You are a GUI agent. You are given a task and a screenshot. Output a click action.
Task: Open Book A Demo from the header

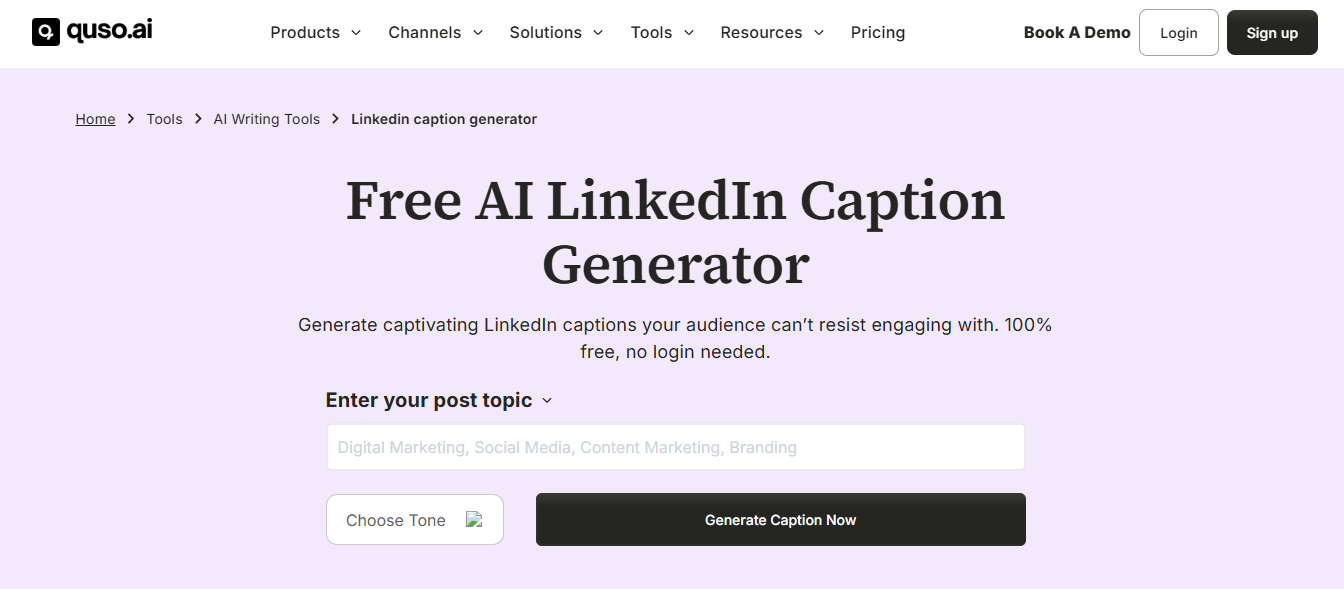coord(1077,32)
